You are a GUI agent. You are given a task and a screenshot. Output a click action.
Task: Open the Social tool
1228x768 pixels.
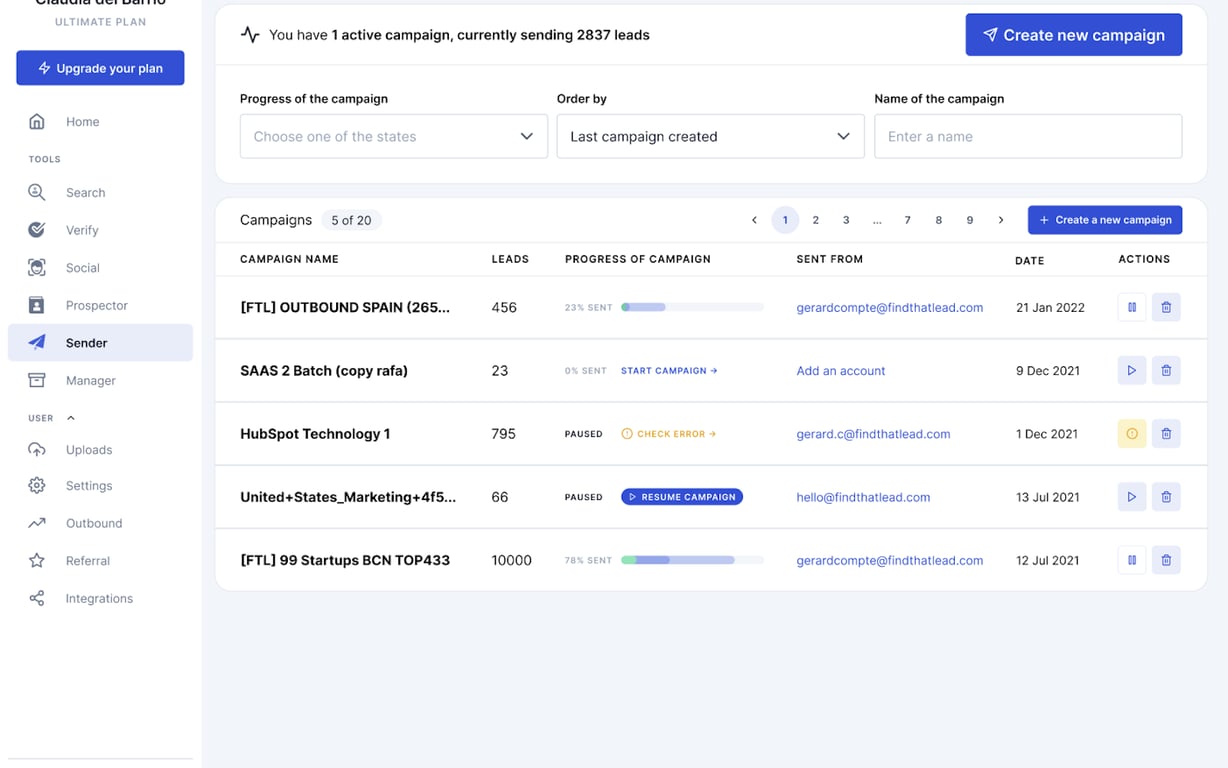84,267
